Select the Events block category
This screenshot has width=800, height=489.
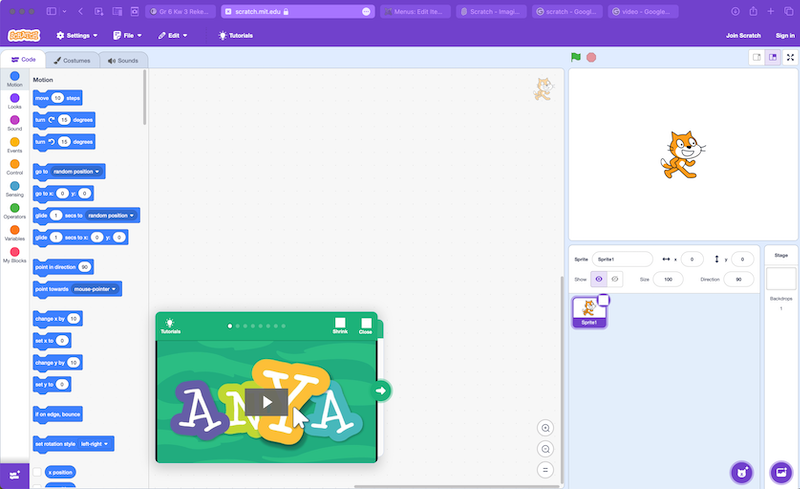click(14, 145)
